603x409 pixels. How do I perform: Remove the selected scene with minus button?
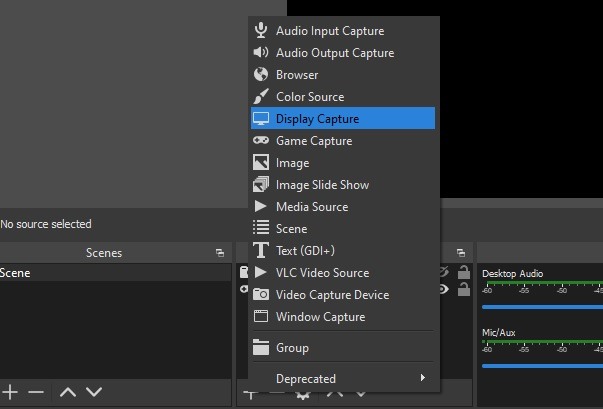click(x=36, y=392)
